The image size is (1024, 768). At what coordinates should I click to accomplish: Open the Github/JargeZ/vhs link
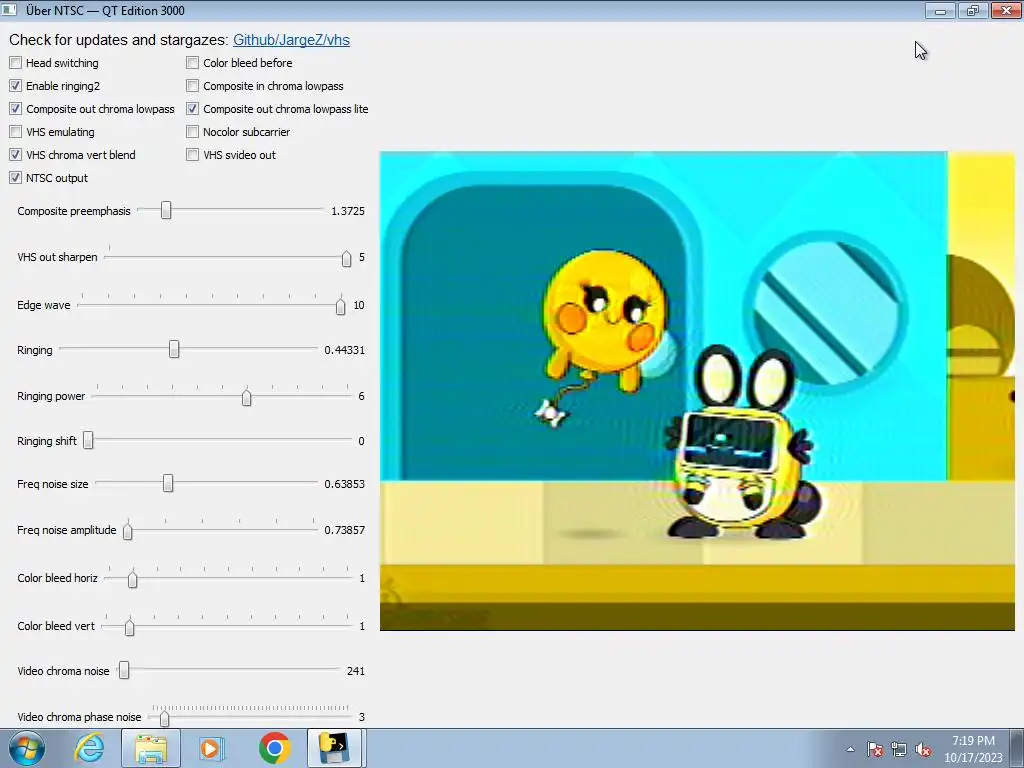(291, 40)
